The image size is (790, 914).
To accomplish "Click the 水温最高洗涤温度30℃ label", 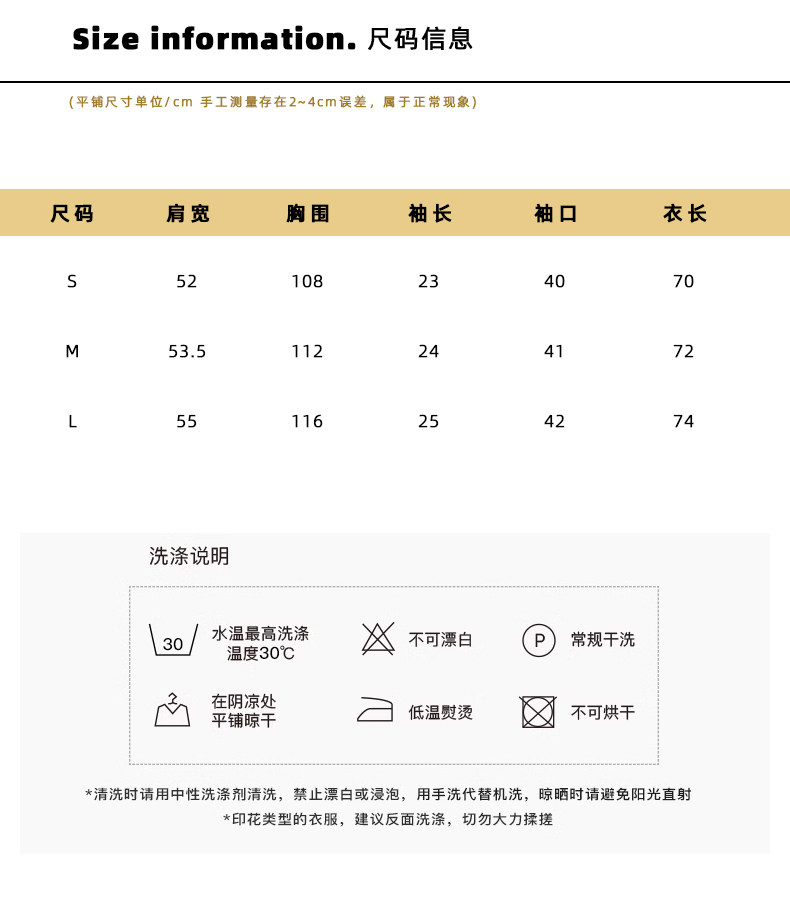I will (260, 644).
